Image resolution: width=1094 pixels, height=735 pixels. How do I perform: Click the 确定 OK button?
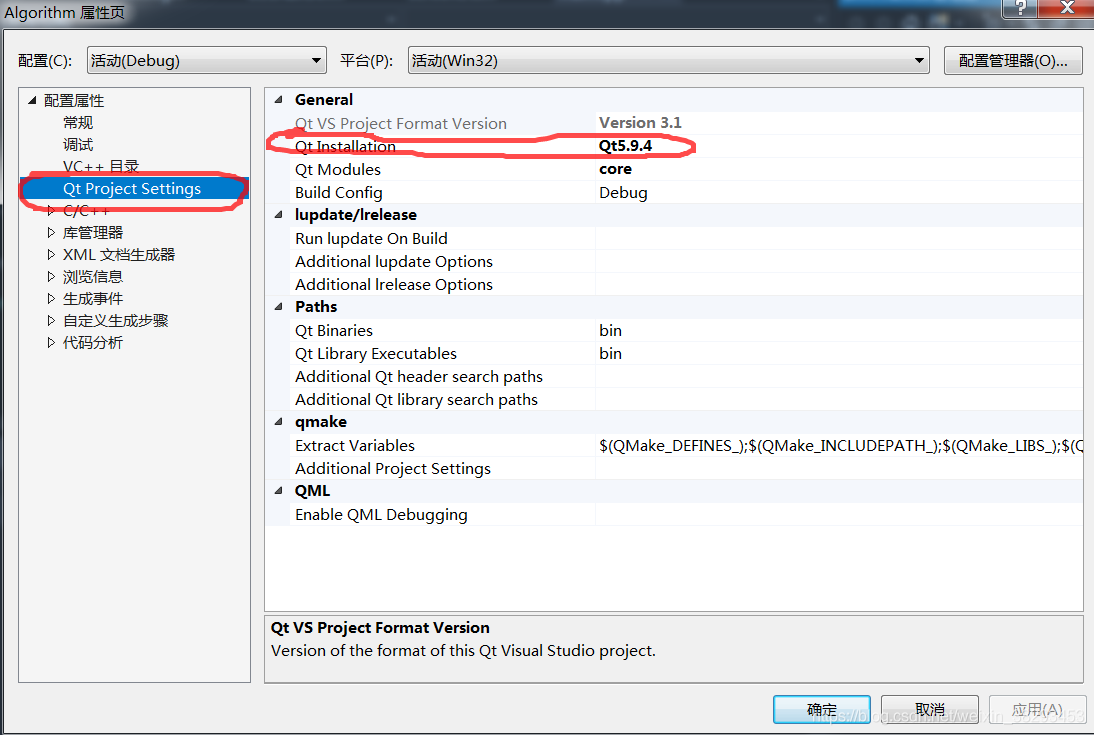821,710
